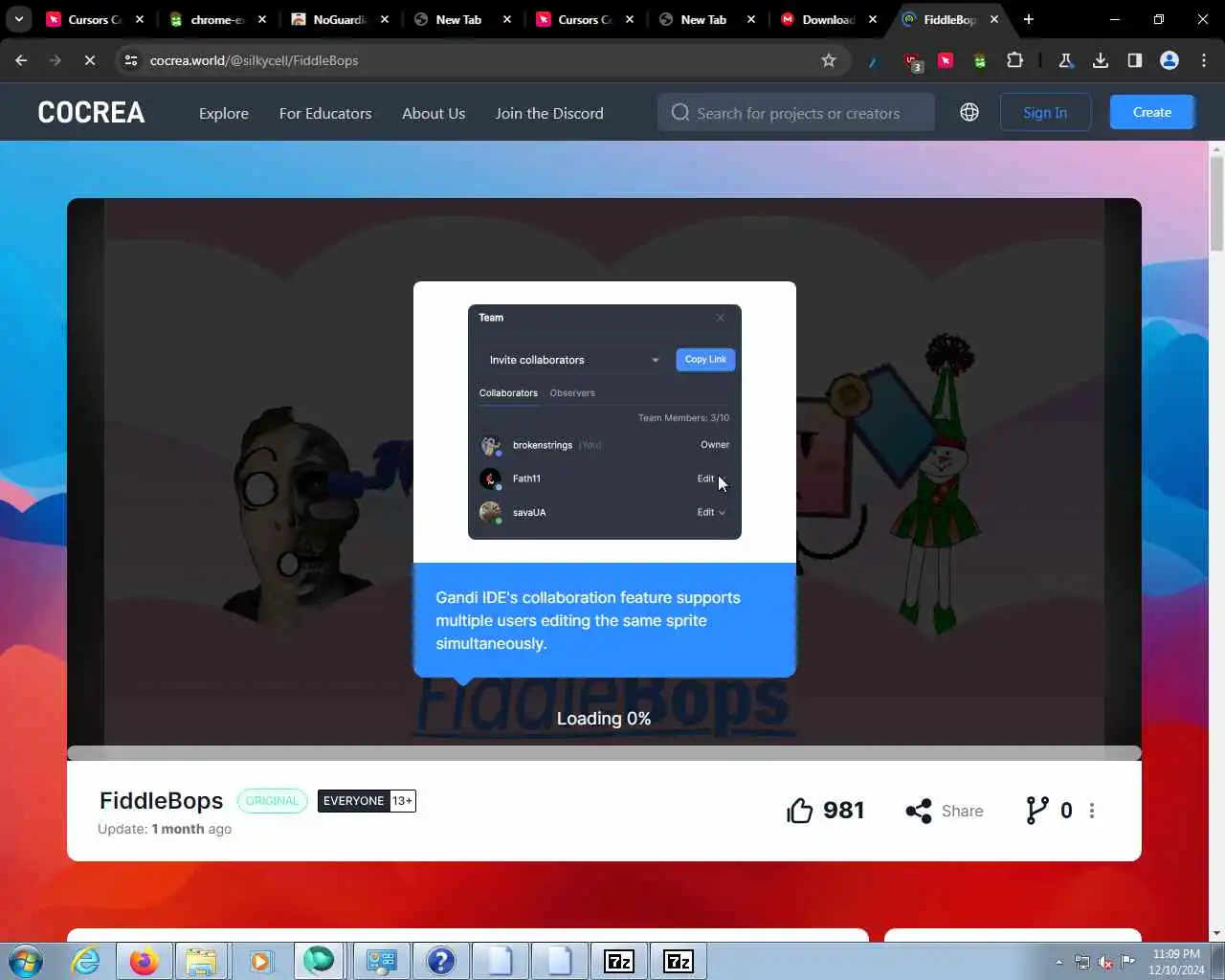Click the Sign In button
Viewport: 1225px width, 980px height.
click(x=1045, y=112)
